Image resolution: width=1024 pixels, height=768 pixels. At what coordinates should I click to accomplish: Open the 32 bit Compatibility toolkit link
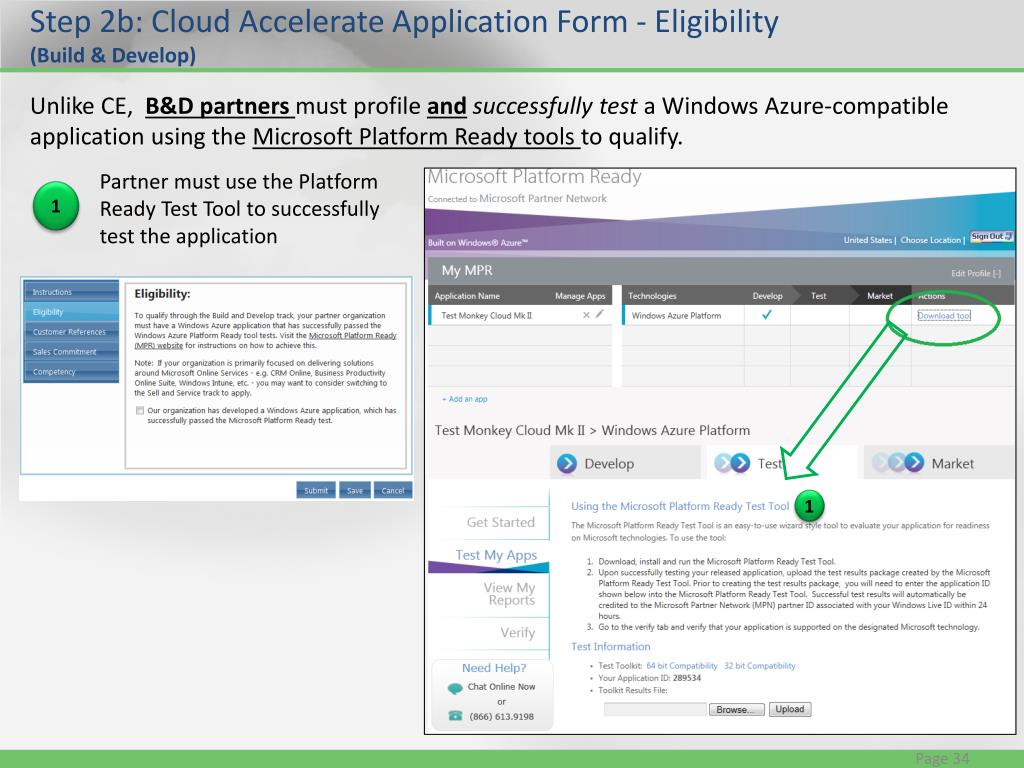(x=760, y=666)
